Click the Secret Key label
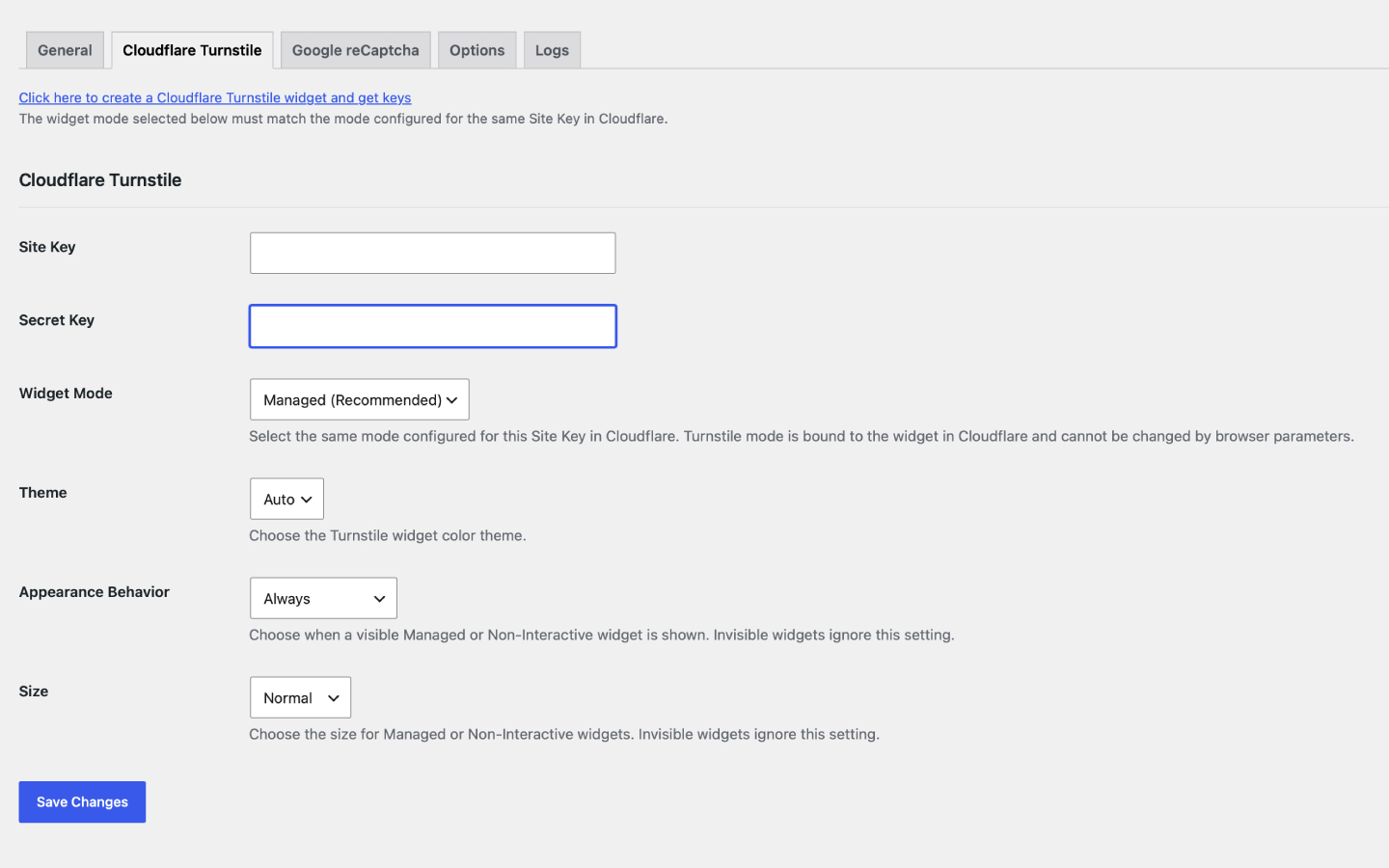The image size is (1389, 868). point(57,320)
